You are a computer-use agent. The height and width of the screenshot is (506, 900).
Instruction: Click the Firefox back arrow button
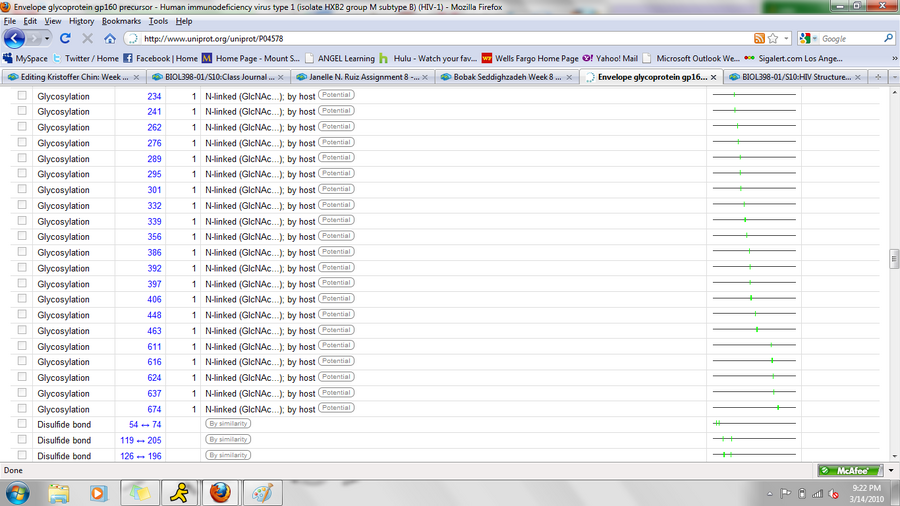click(x=15, y=38)
